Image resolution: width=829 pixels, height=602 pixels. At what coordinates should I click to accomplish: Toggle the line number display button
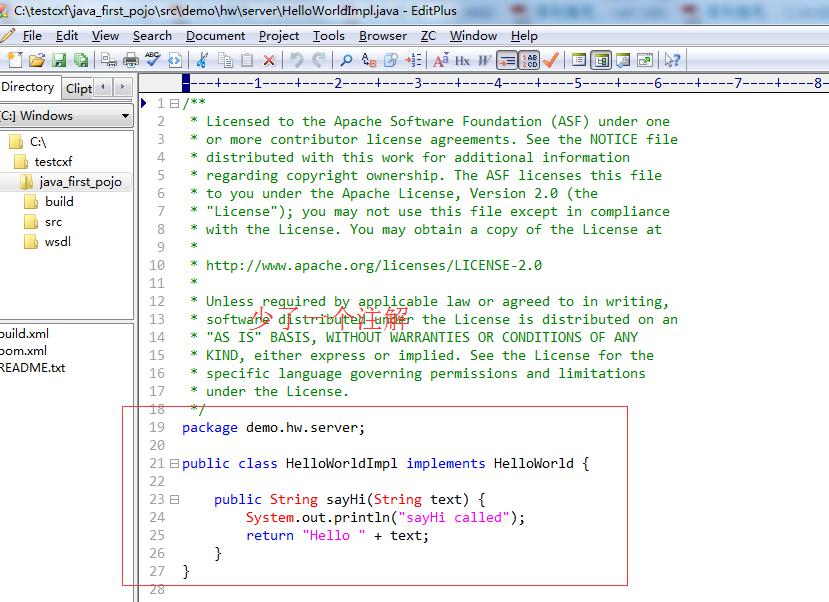[x=529, y=61]
